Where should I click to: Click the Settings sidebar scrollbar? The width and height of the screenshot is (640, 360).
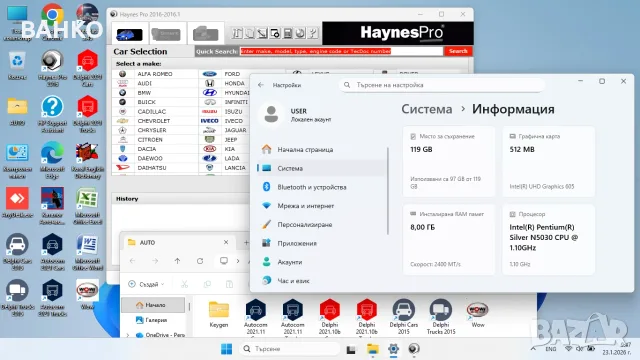tap(388, 191)
